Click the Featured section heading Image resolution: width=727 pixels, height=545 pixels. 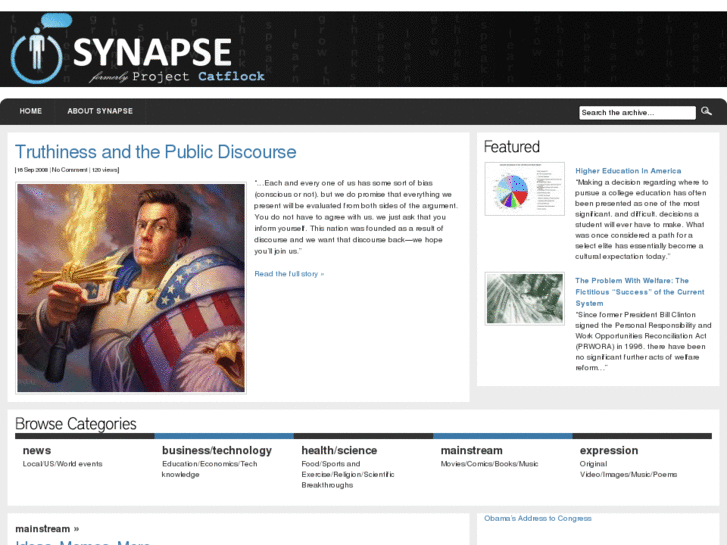pos(511,147)
